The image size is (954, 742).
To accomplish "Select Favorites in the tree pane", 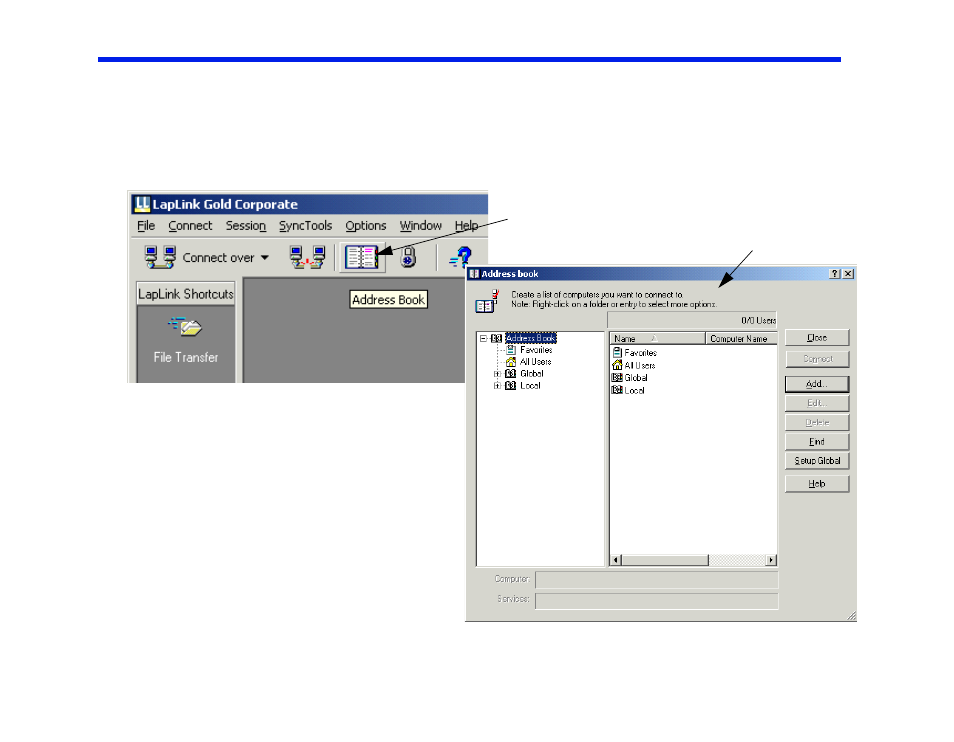I will pyautogui.click(x=536, y=350).
